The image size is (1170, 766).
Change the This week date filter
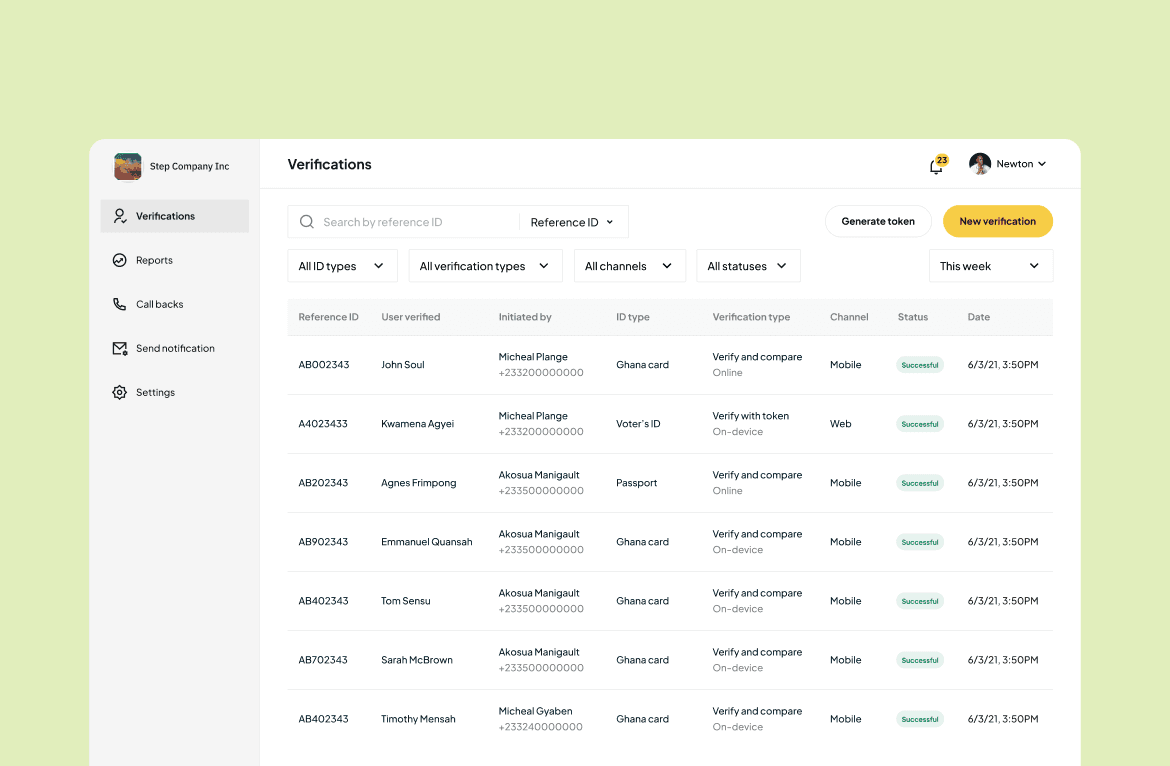[990, 266]
